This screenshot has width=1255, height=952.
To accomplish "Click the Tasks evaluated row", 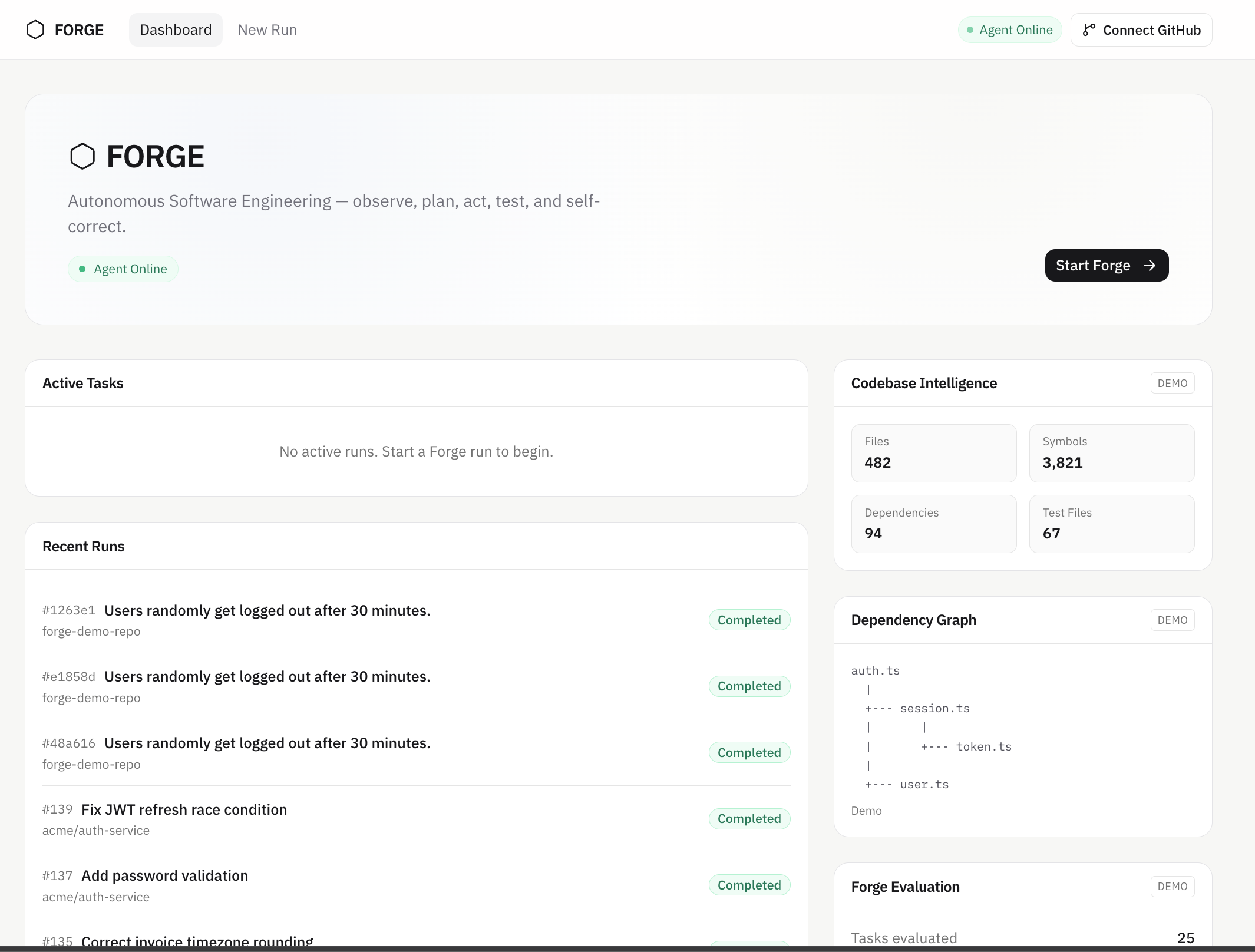I will [x=1023, y=937].
